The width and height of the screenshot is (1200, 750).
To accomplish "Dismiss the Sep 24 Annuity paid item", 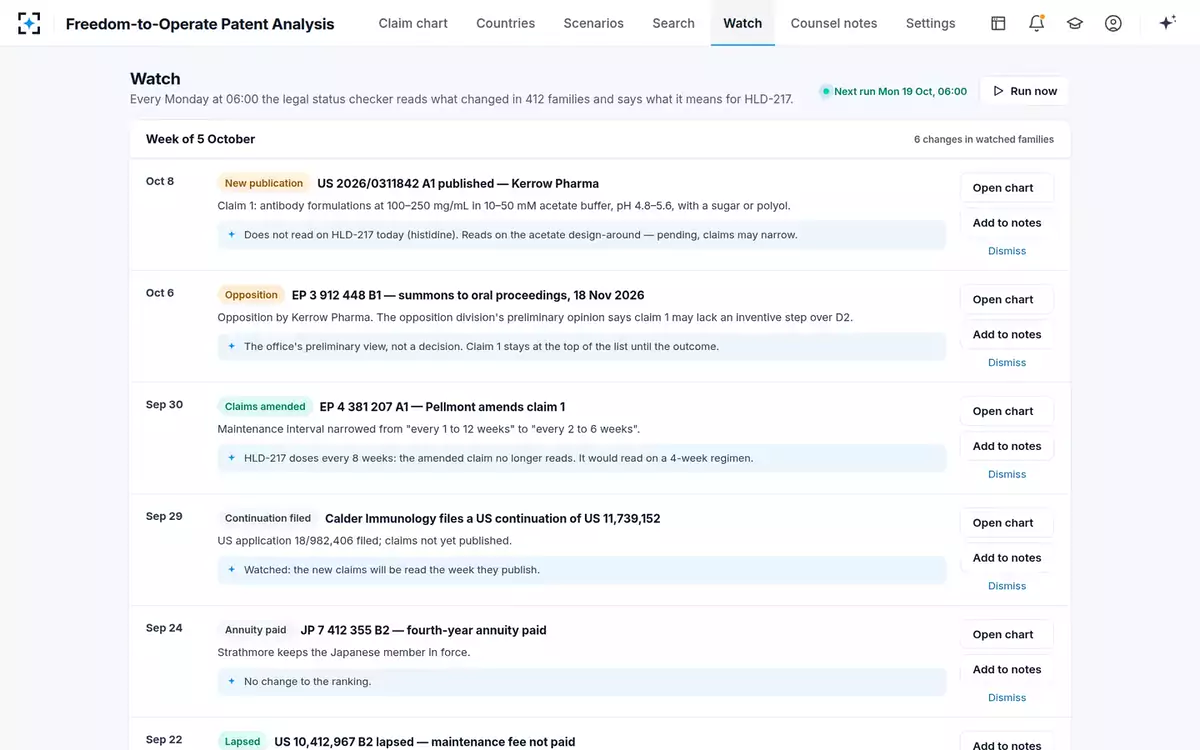I will coord(1007,698).
